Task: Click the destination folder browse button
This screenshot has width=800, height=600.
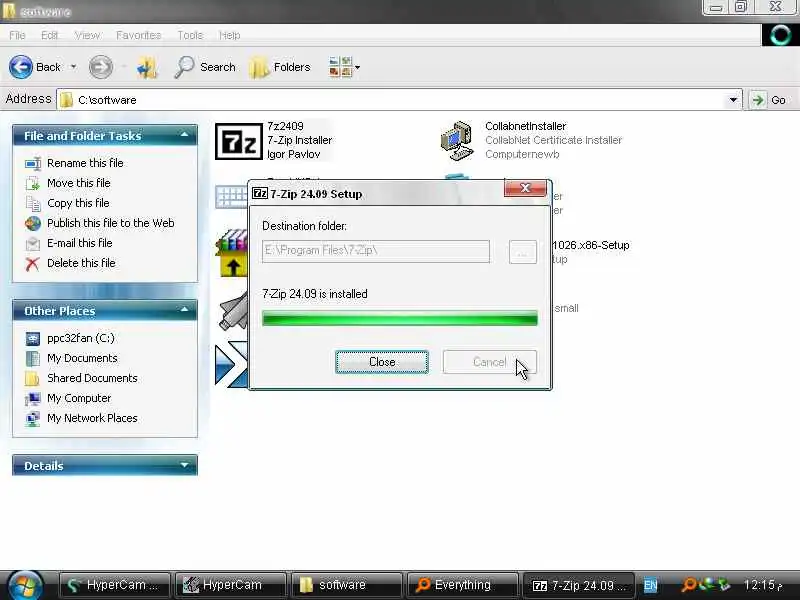Action: [522, 252]
